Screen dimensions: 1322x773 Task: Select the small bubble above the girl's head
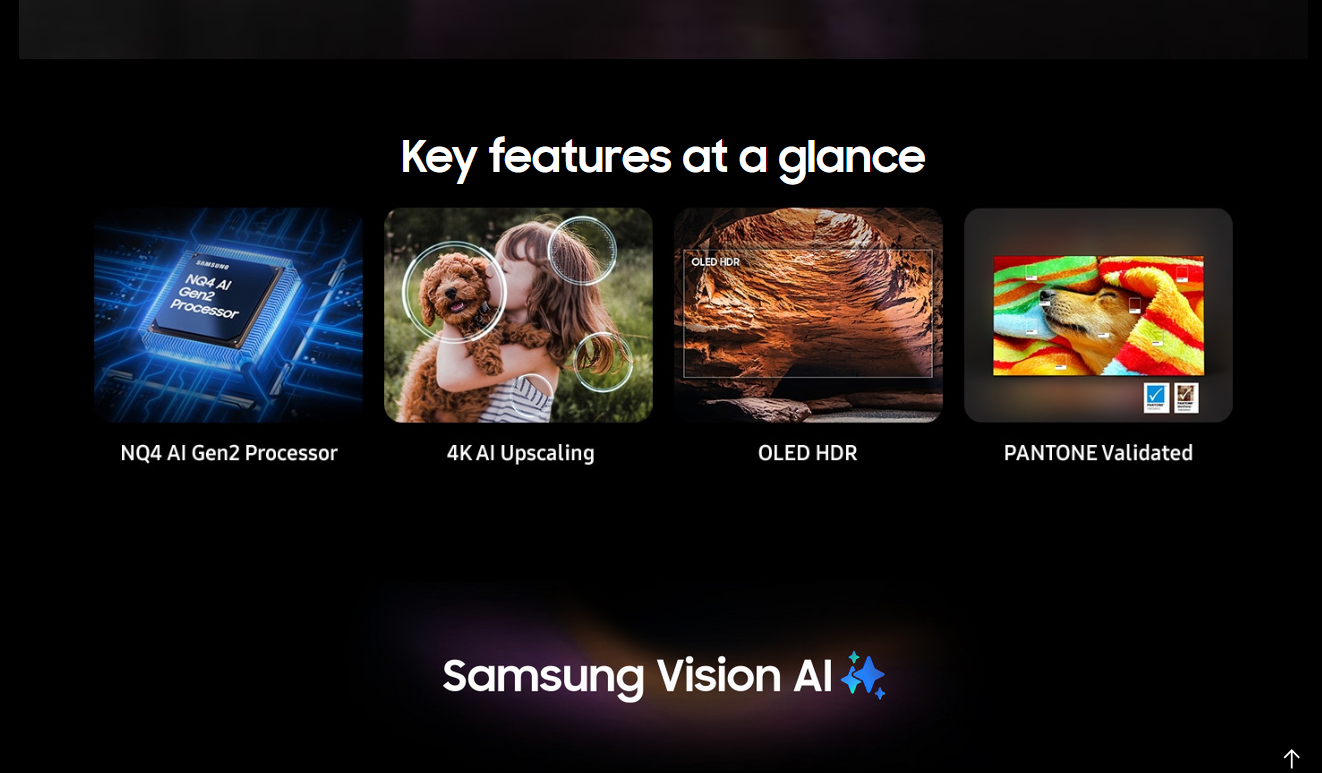(582, 251)
